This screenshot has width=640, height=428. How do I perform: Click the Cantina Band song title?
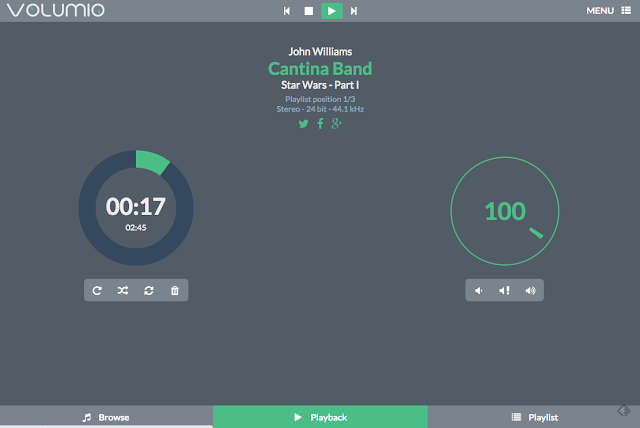tap(320, 69)
